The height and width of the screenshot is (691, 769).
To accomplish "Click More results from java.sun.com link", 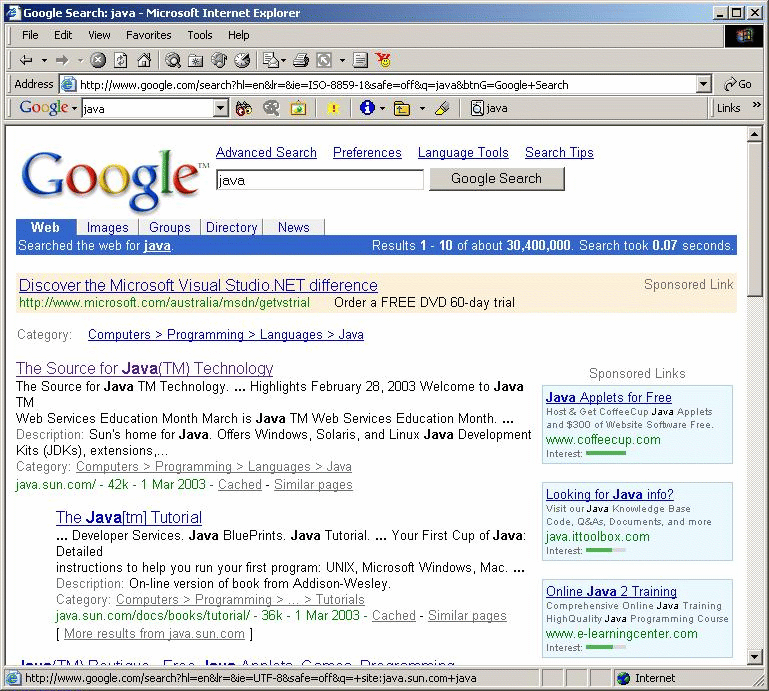I will pos(154,634).
